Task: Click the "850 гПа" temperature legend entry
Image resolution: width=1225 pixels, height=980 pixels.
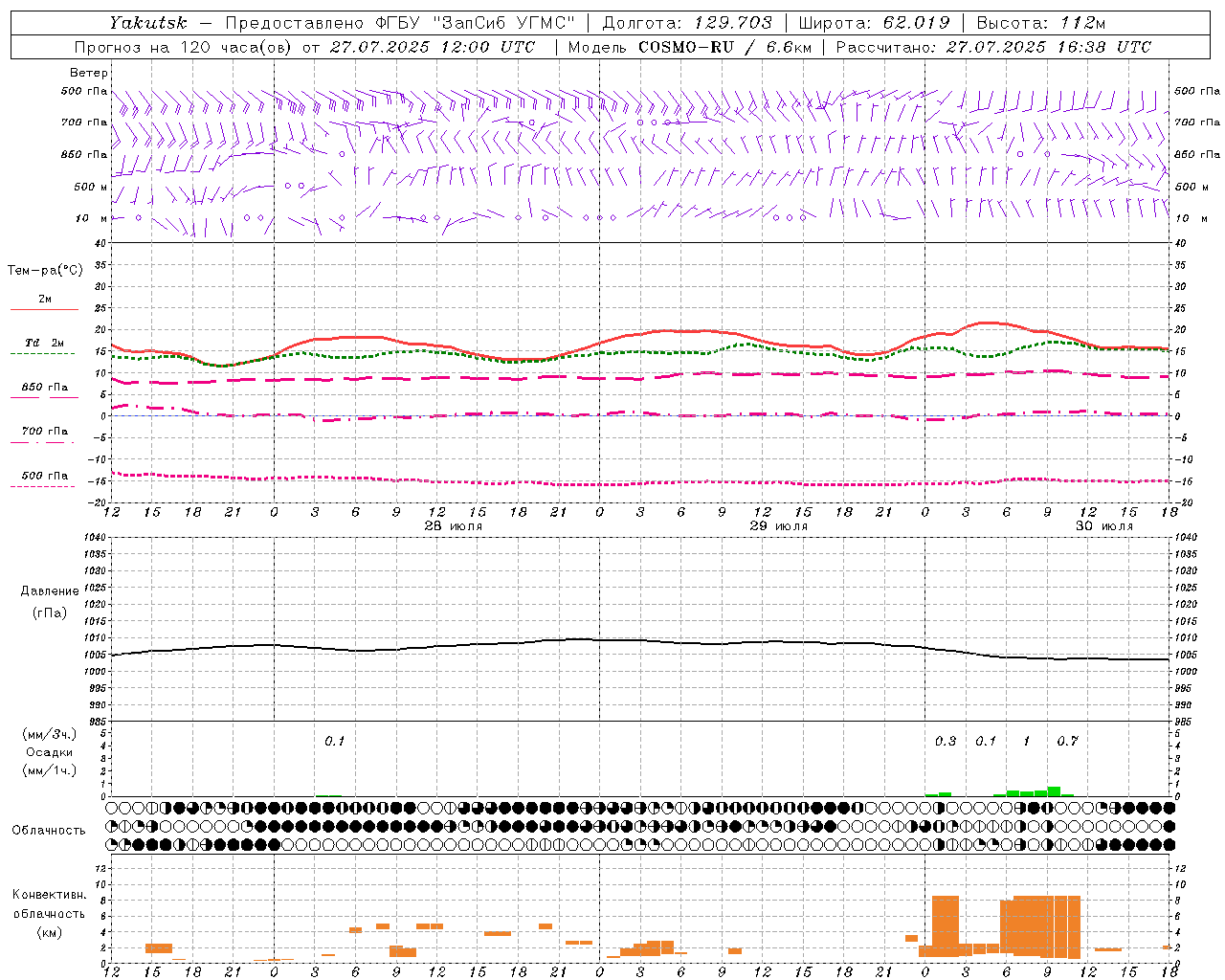Action: (x=44, y=388)
